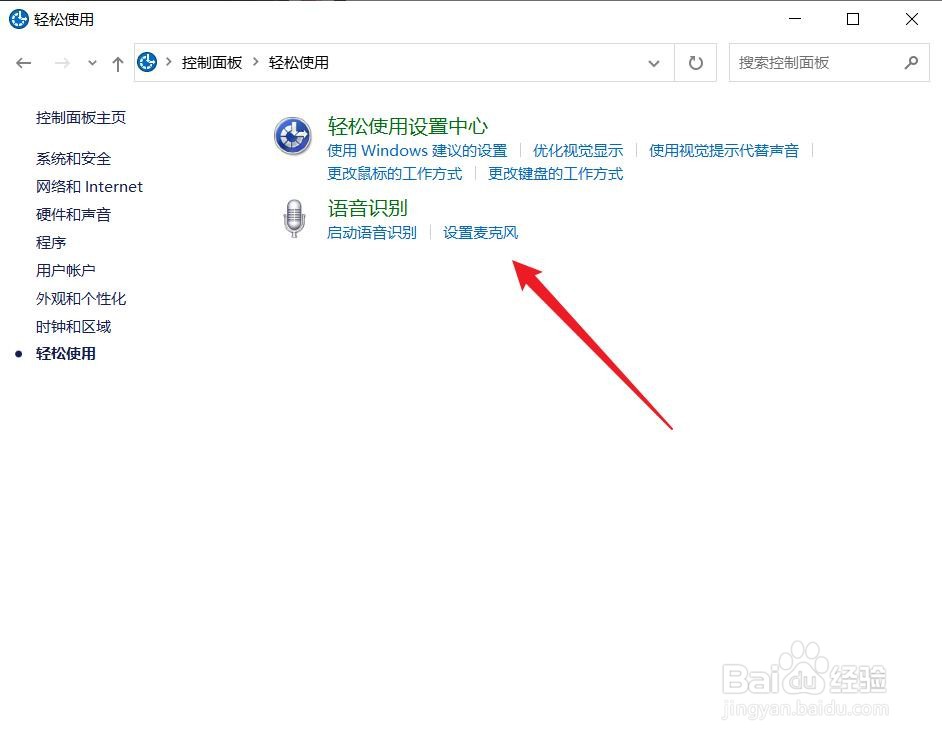Open 使用视觉提示代替声音 link
This screenshot has height=741, width=942.
724,150
